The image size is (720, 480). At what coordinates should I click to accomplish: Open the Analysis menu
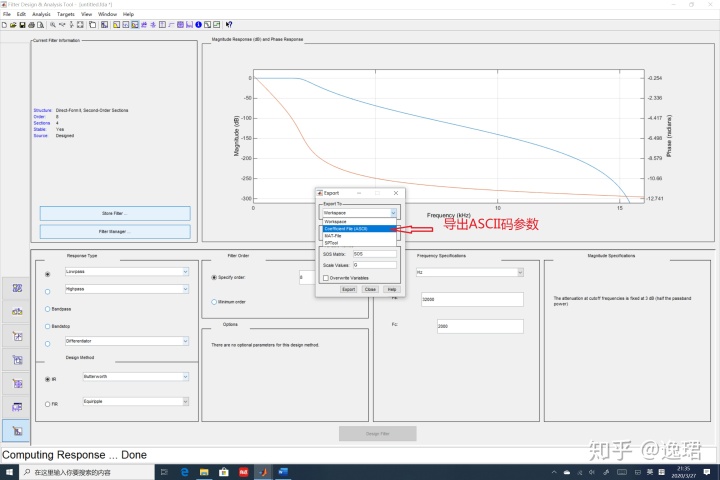click(41, 14)
